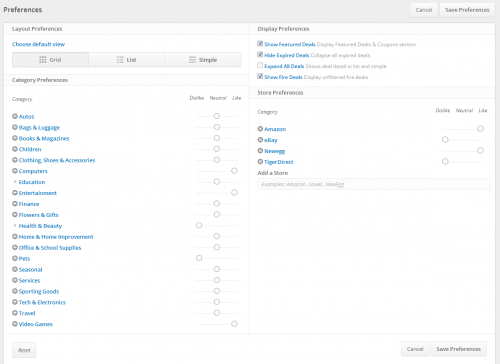Click the TigerDirect store link

pos(279,162)
